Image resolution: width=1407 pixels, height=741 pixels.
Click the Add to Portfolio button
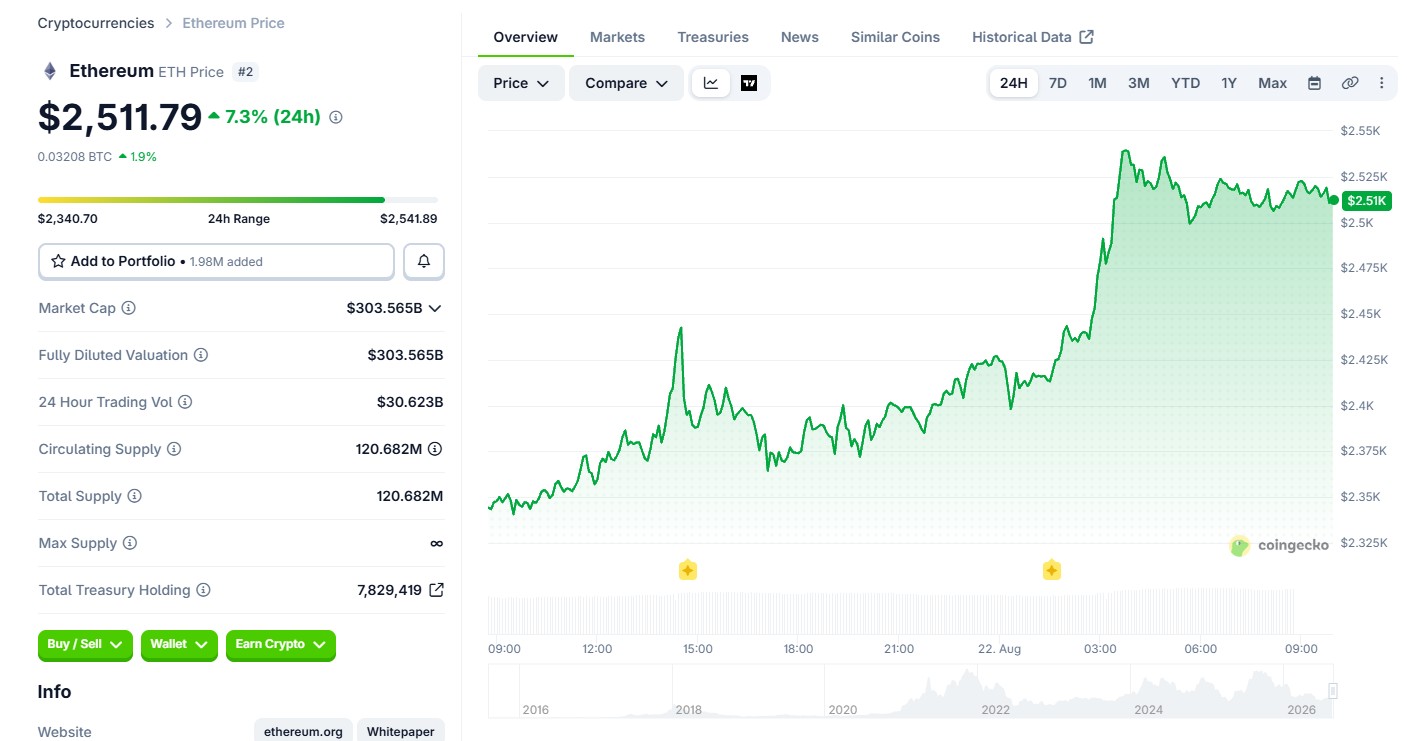coord(216,261)
